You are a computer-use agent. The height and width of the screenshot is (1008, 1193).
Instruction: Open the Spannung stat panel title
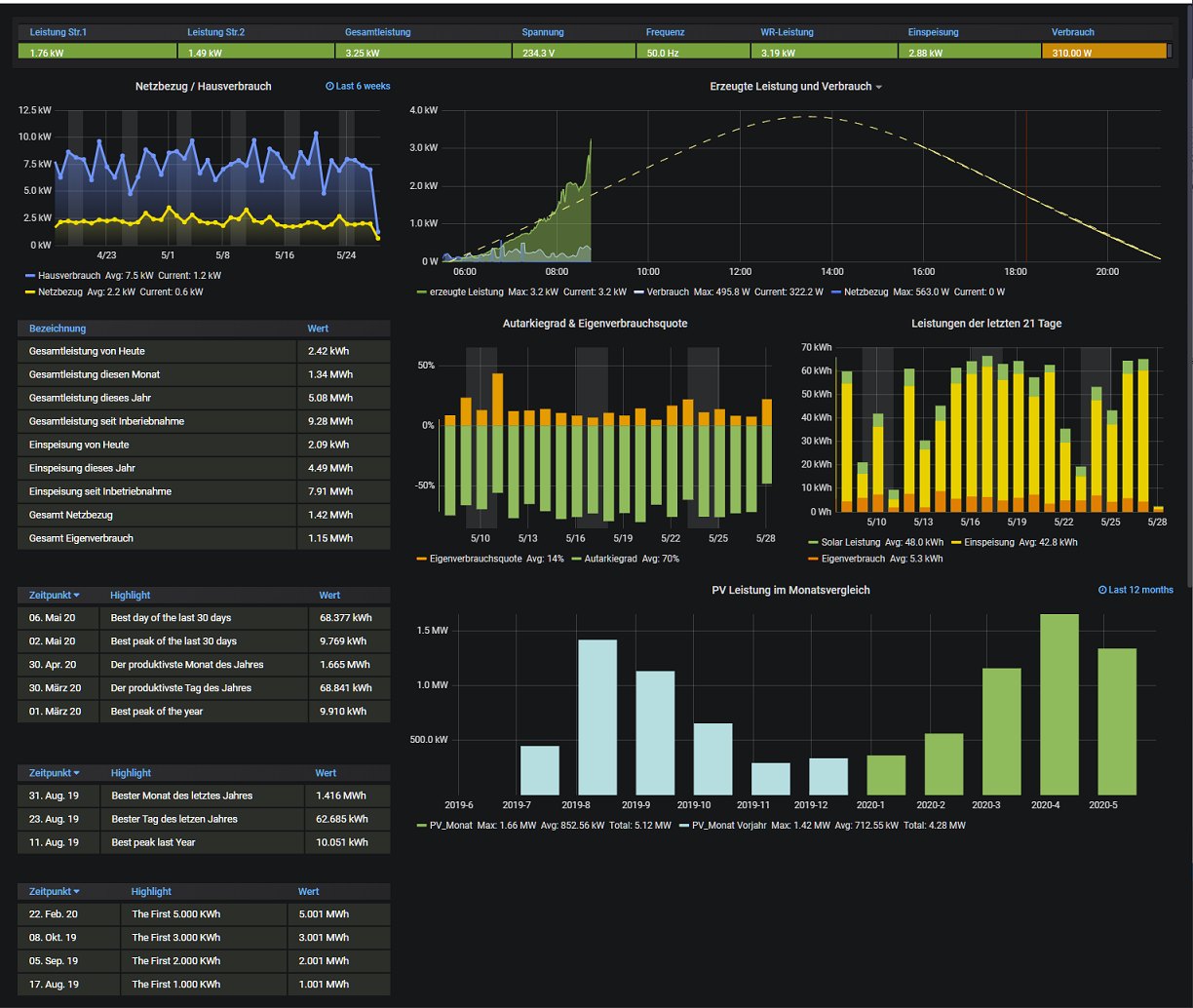coord(542,32)
